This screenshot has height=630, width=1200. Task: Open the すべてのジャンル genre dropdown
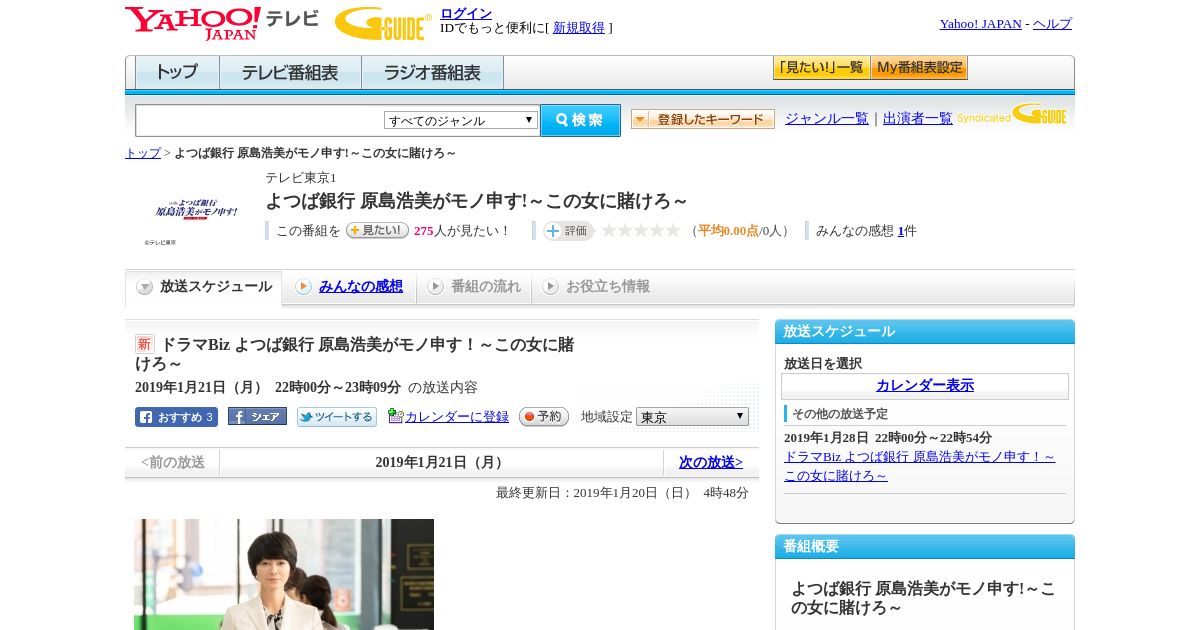(461, 120)
